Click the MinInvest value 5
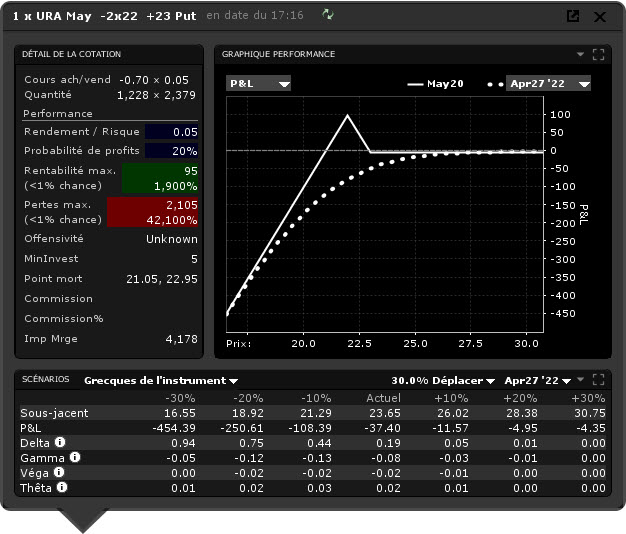626x534 pixels. 194,259
